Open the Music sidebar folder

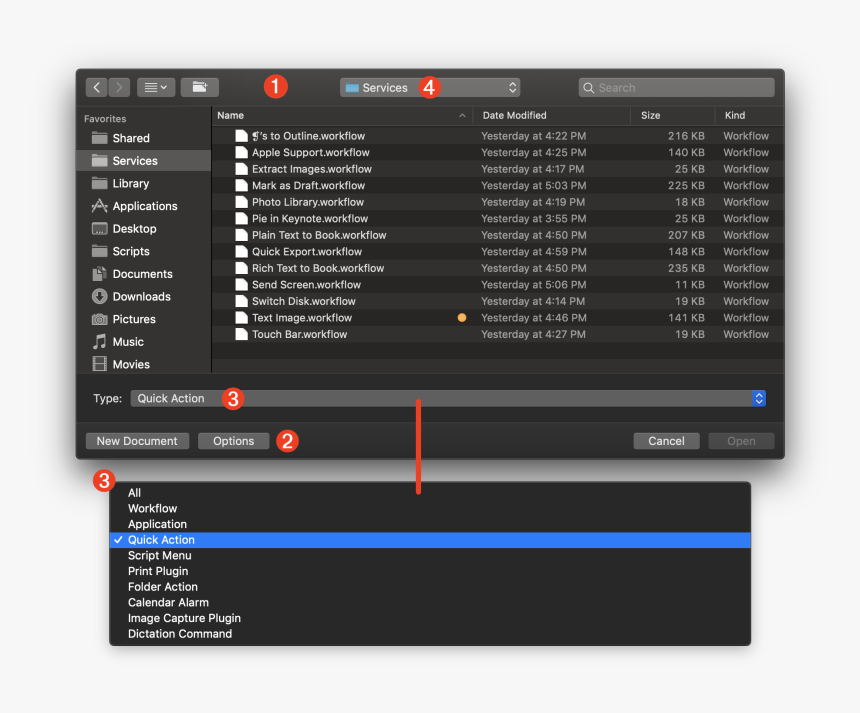pos(130,341)
